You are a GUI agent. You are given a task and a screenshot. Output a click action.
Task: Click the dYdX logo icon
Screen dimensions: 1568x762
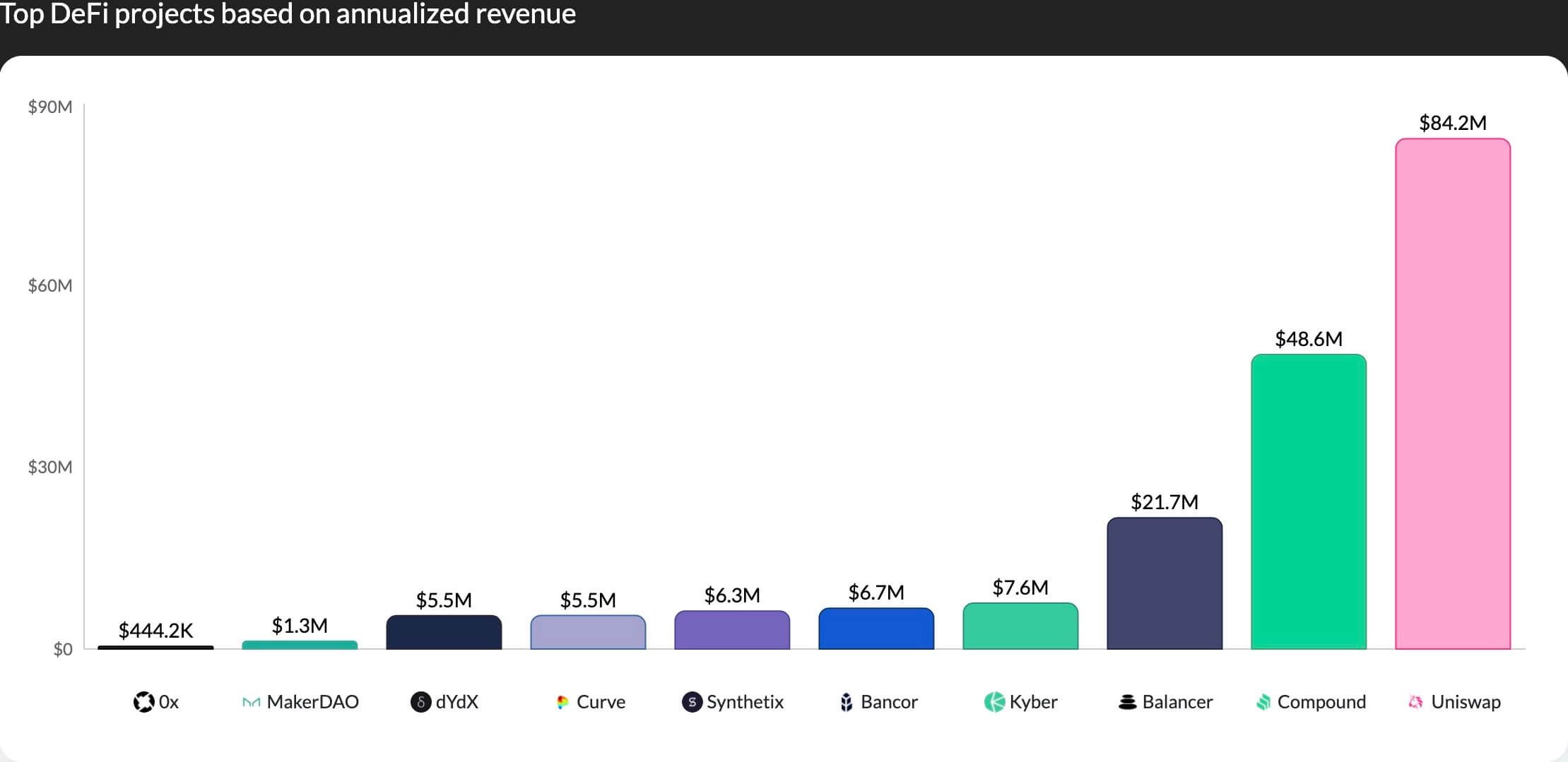[420, 702]
